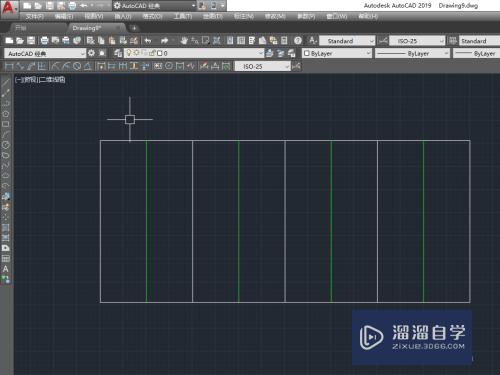Viewport: 500px width, 375px height.
Task: Toggle layer 0 lock icon
Action: (152, 53)
